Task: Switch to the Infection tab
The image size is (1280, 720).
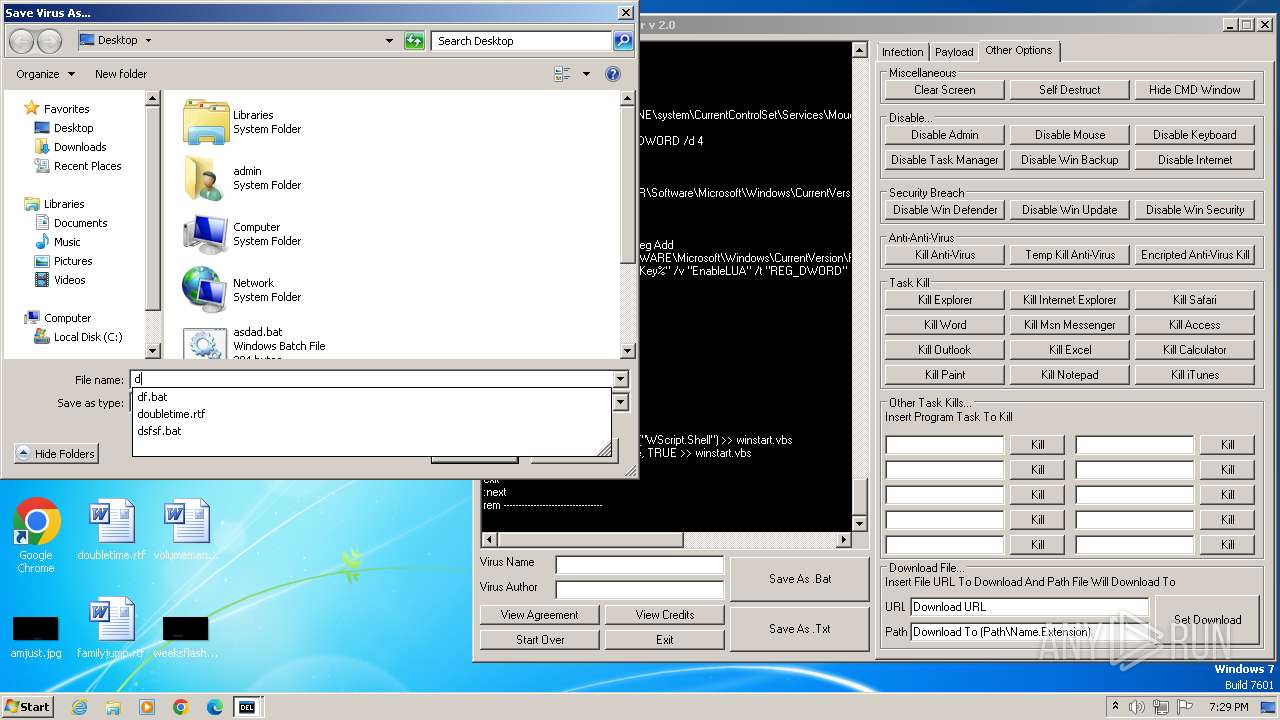Action: click(902, 52)
